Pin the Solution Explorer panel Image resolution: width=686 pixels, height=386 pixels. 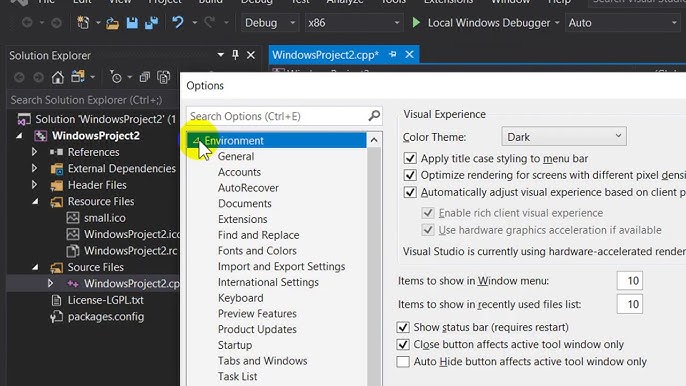pos(235,55)
